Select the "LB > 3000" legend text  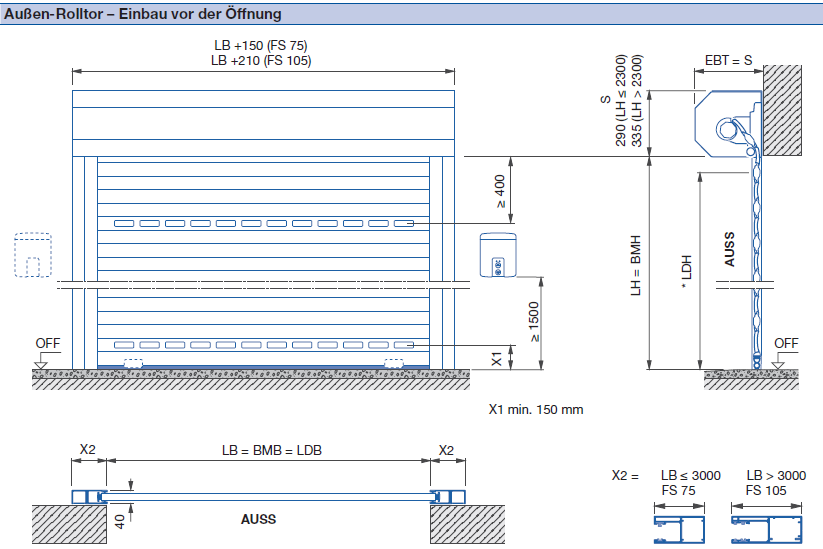pos(776,476)
